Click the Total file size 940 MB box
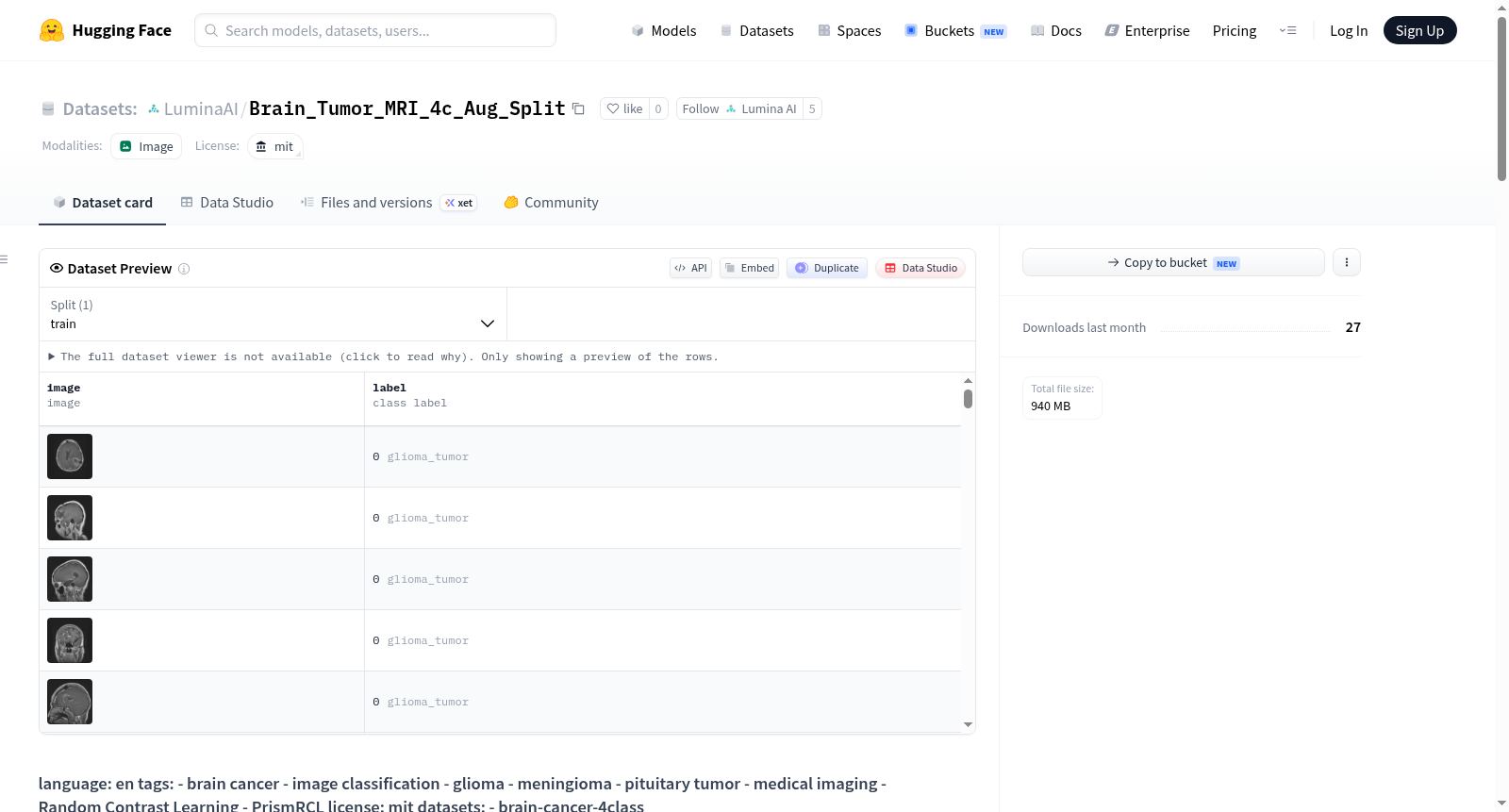1509x812 pixels. (1062, 398)
